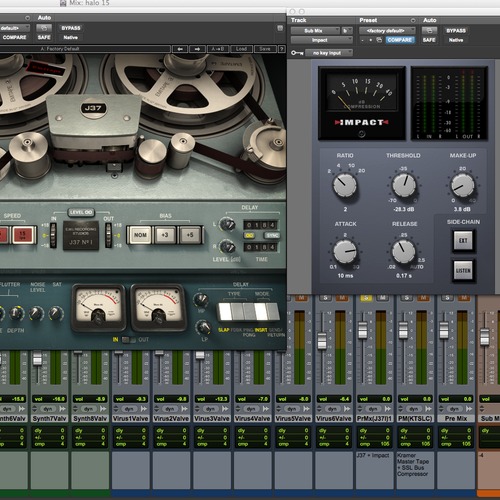500x500 pixels.
Task: Click the J37 input level slider
Action: tap(53, 235)
